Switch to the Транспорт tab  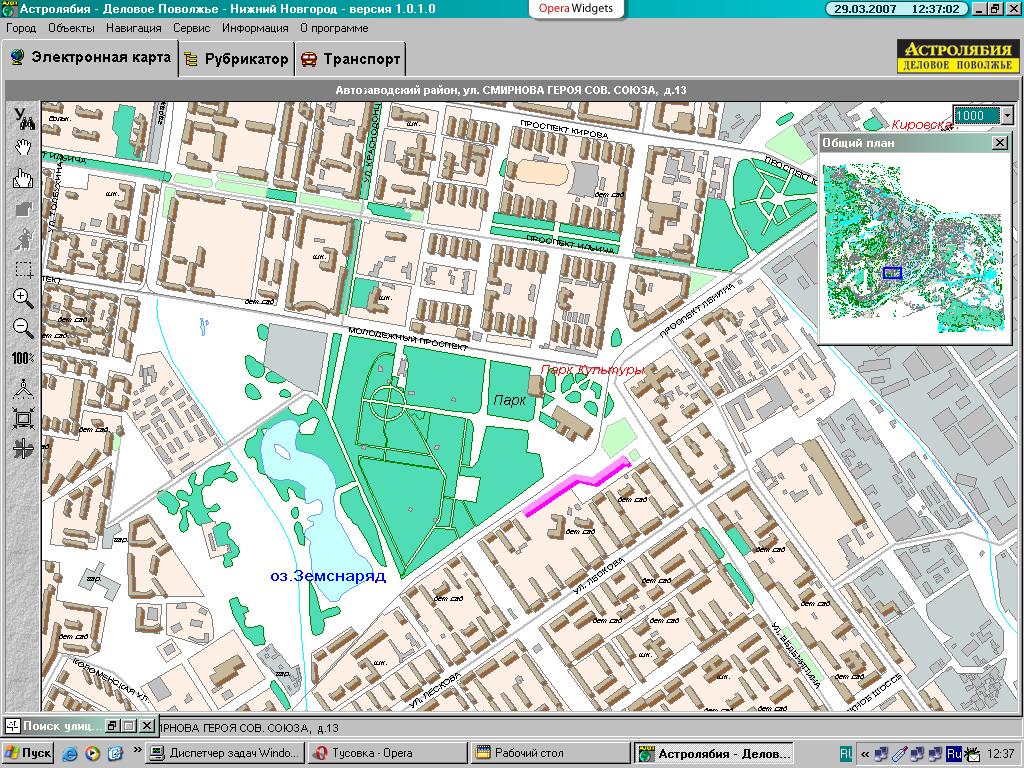[x=351, y=59]
